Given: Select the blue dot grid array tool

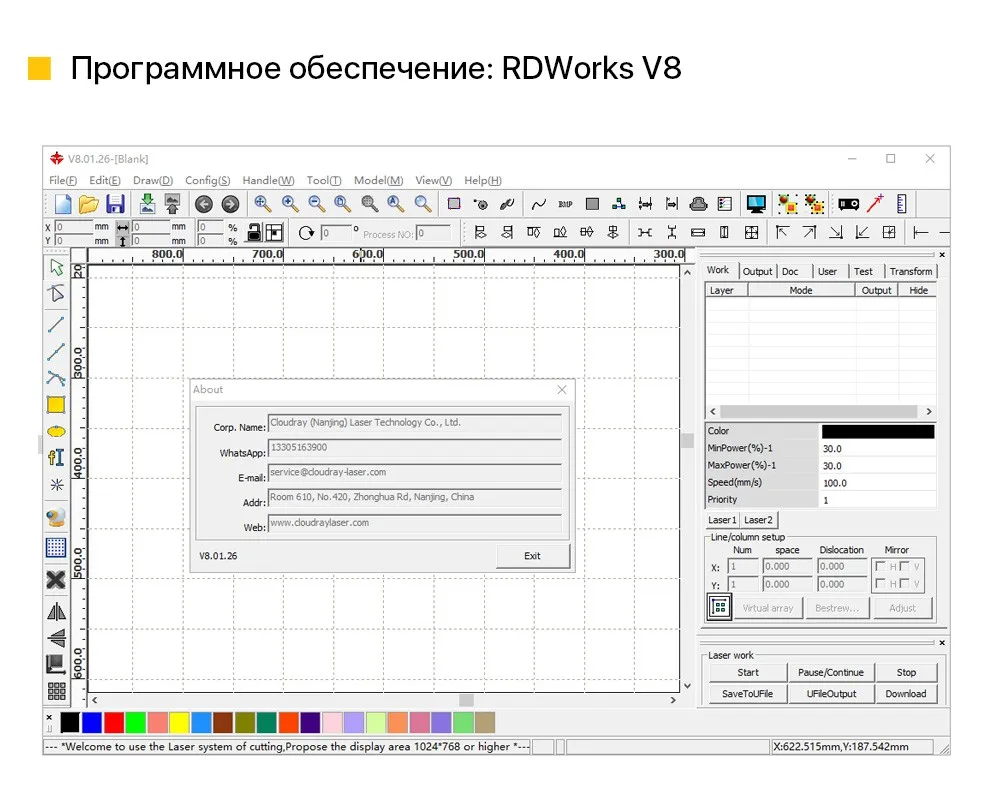Looking at the screenshot, I should pyautogui.click(x=56, y=547).
